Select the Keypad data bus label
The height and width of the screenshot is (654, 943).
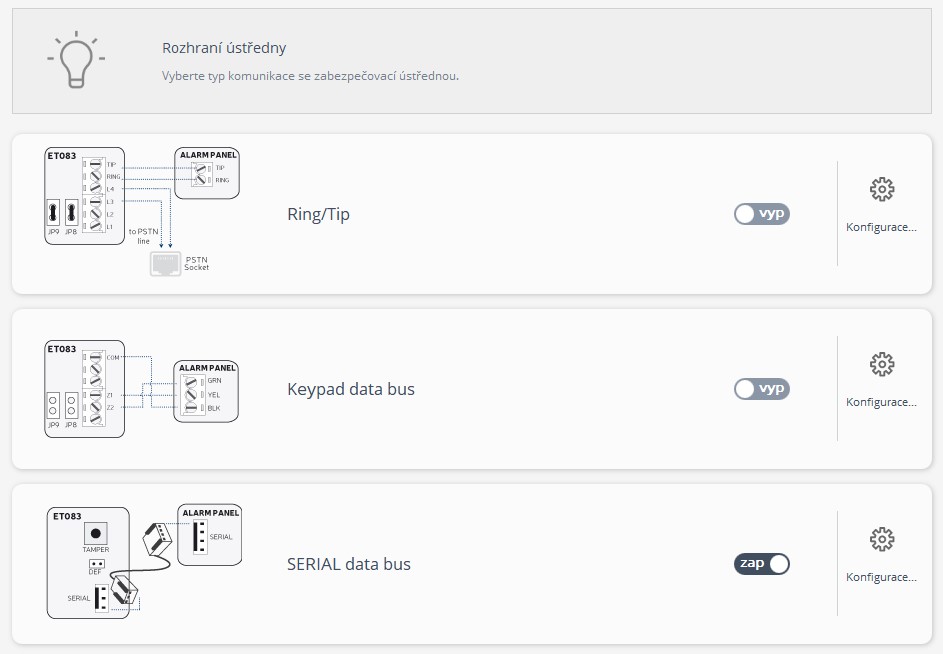pos(350,389)
